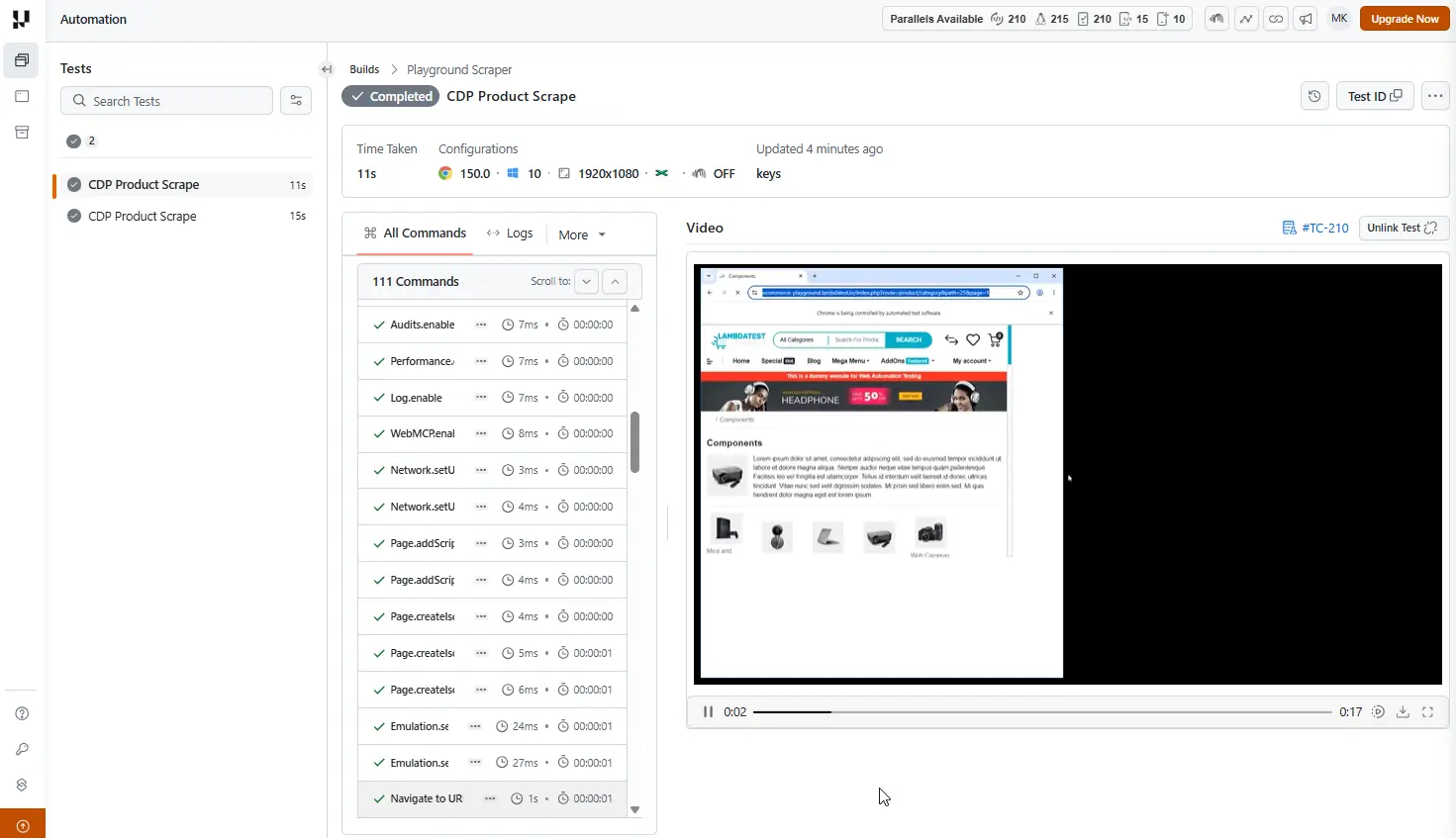This screenshot has width=1456, height=838.
Task: Open three-dot menu on Navigate to URL command
Action: (x=490, y=798)
